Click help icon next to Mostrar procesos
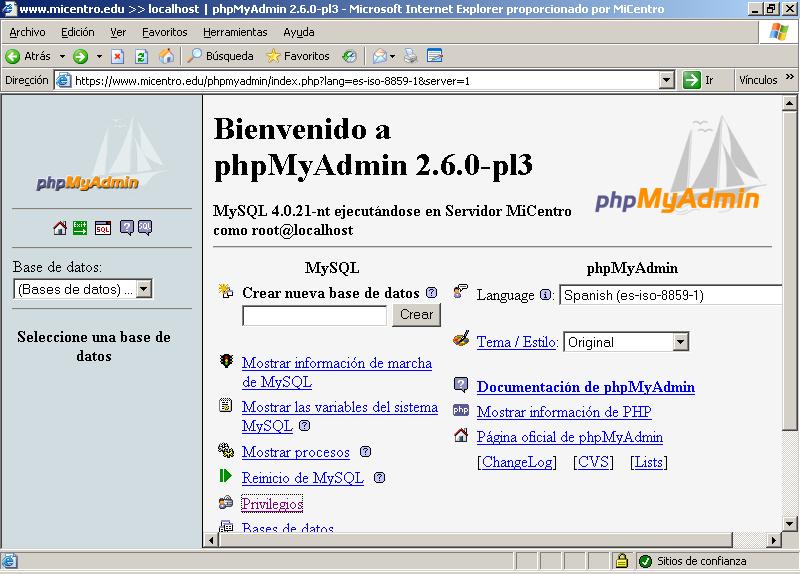This screenshot has height=574, width=800. pos(365,452)
